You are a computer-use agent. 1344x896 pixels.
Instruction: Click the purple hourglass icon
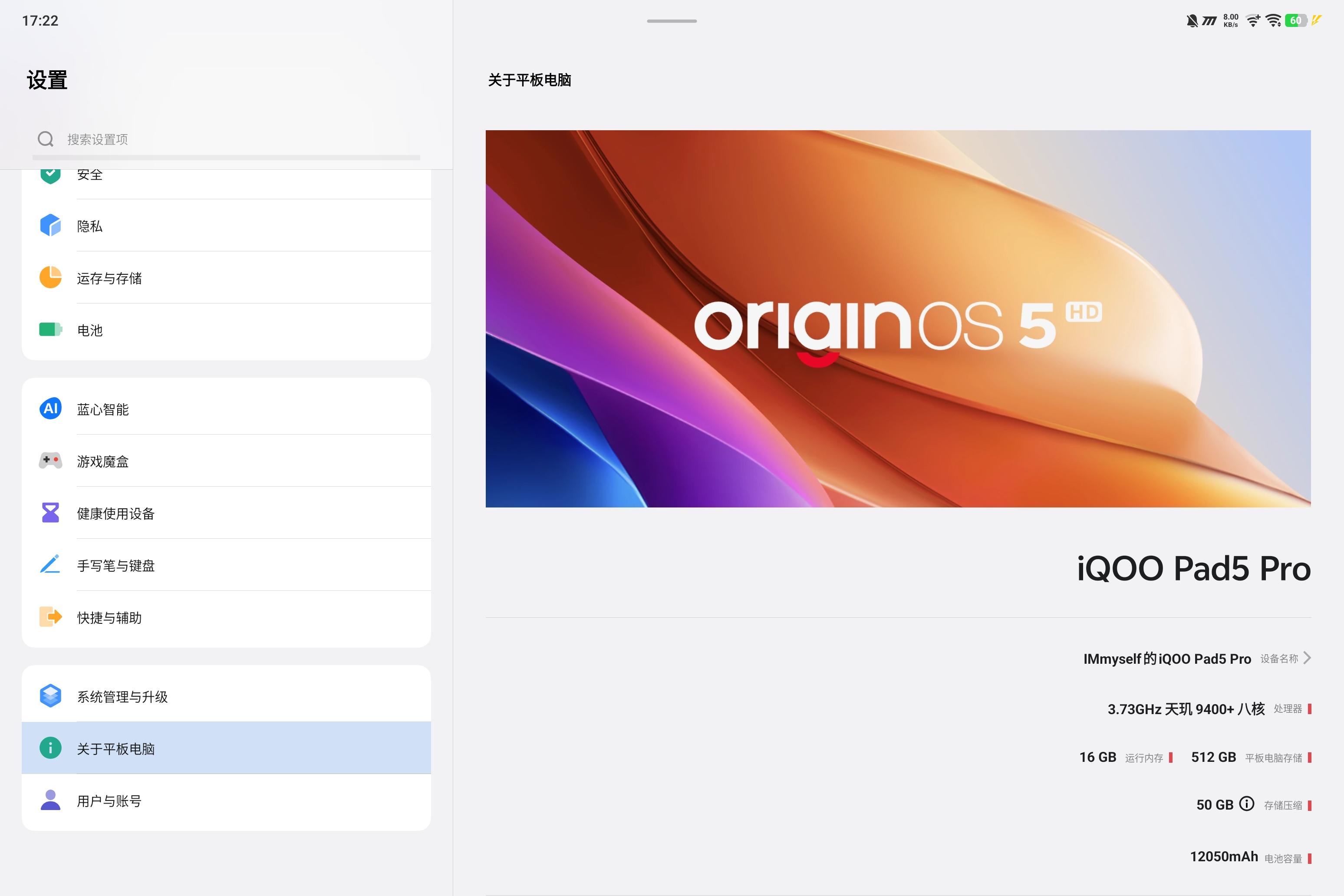pyautogui.click(x=50, y=513)
